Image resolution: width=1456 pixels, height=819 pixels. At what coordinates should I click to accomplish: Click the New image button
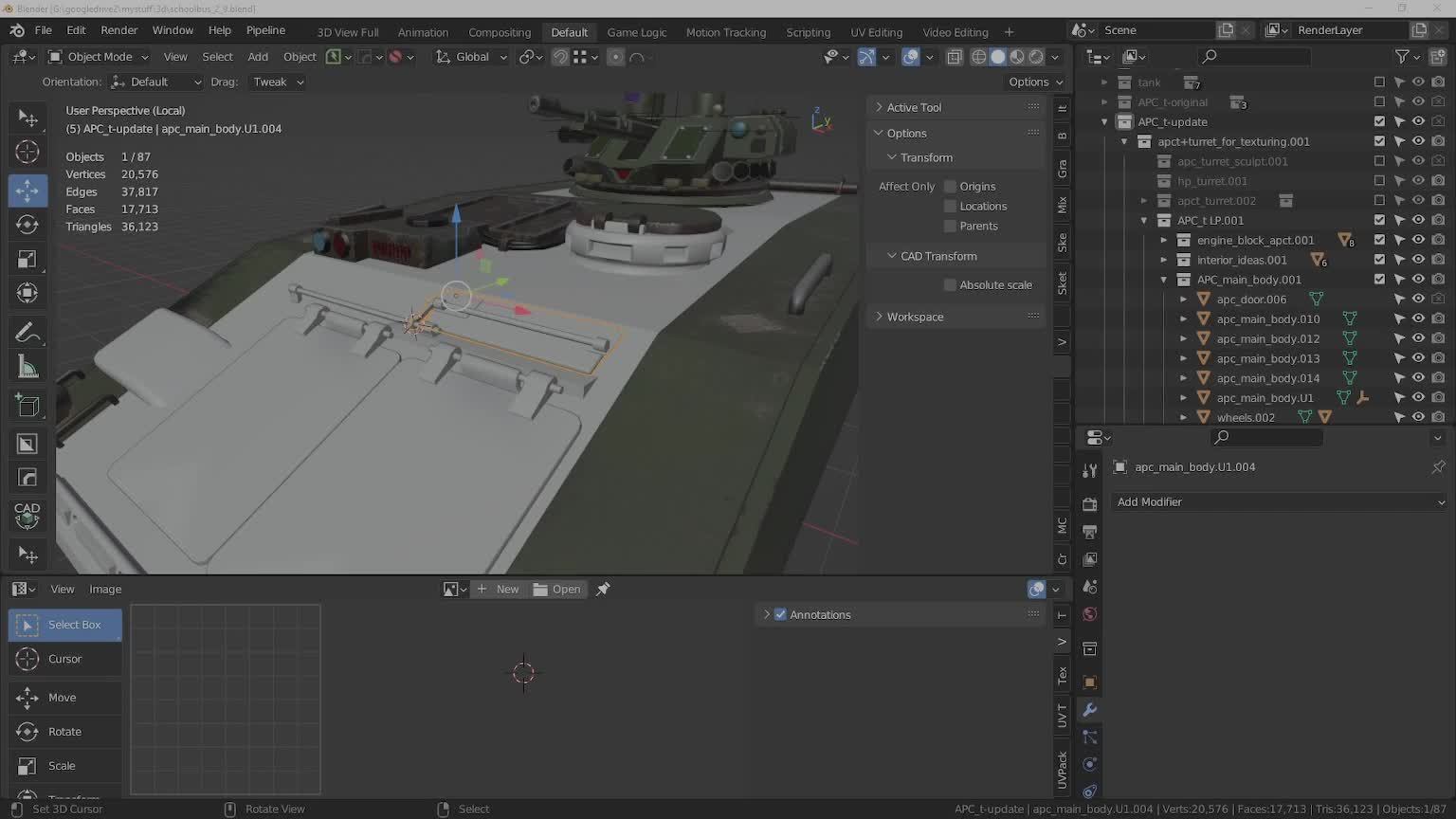(499, 590)
